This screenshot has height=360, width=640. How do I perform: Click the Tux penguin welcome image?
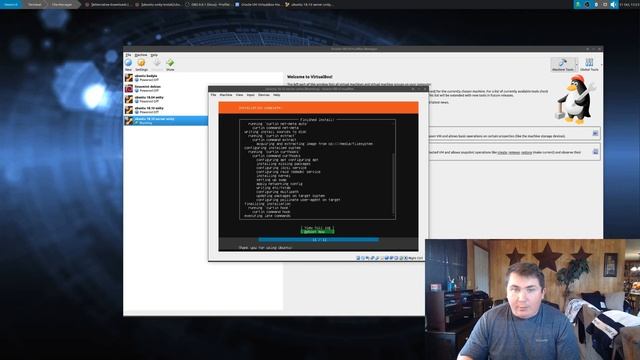coord(575,100)
